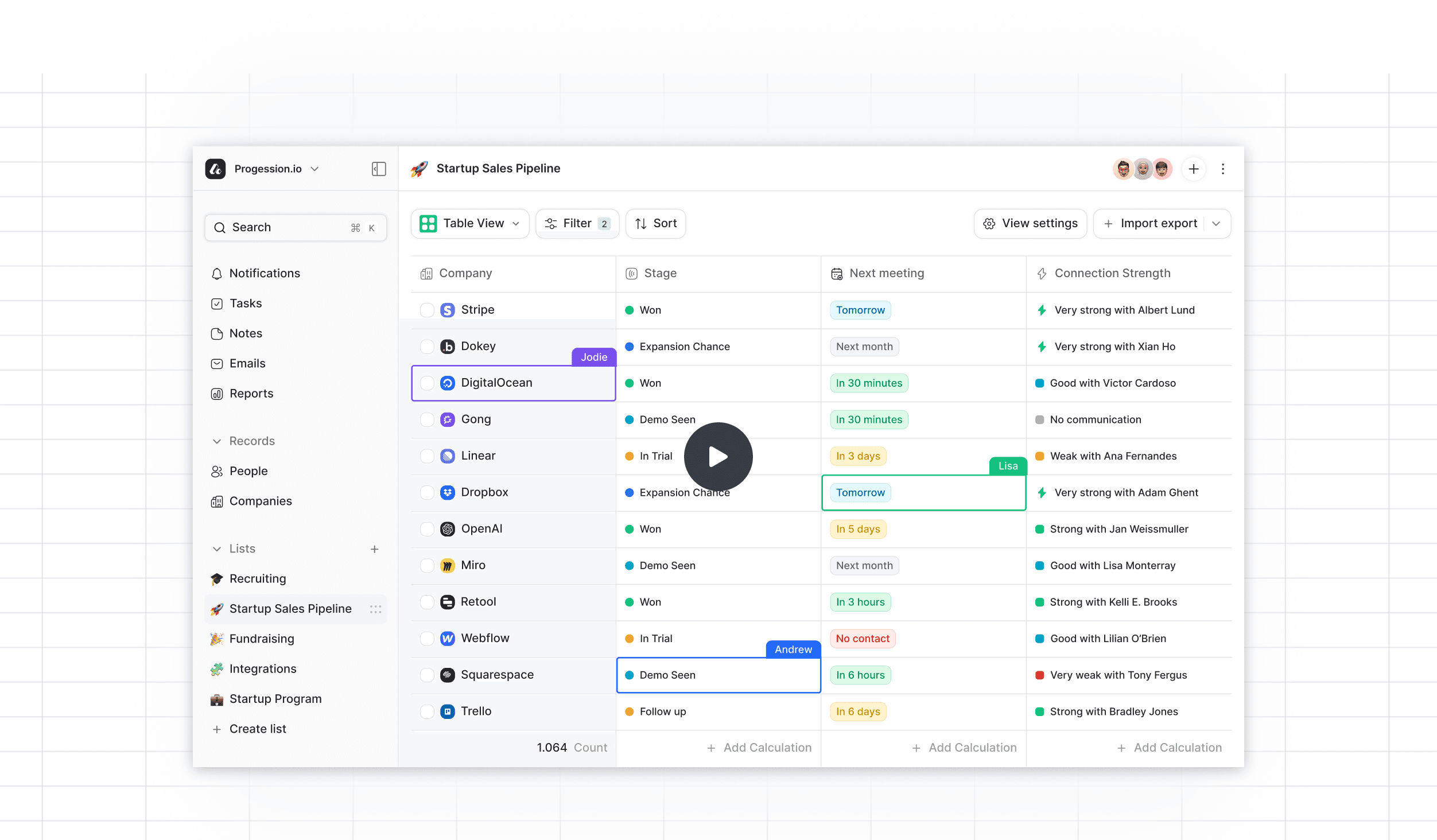1437x840 pixels.
Task: Select the Dropbox row checkbox
Action: (427, 492)
